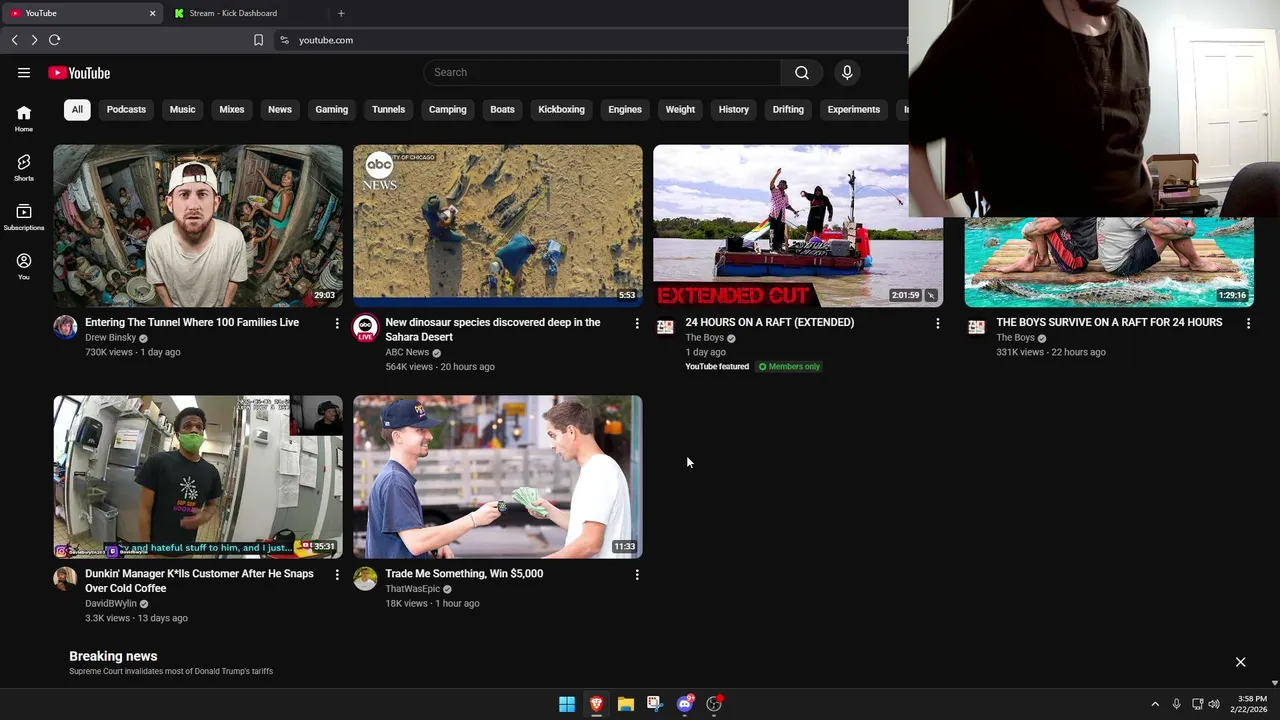1280x720 pixels.
Task: Open options for New dinosaur species video
Action: 637,323
